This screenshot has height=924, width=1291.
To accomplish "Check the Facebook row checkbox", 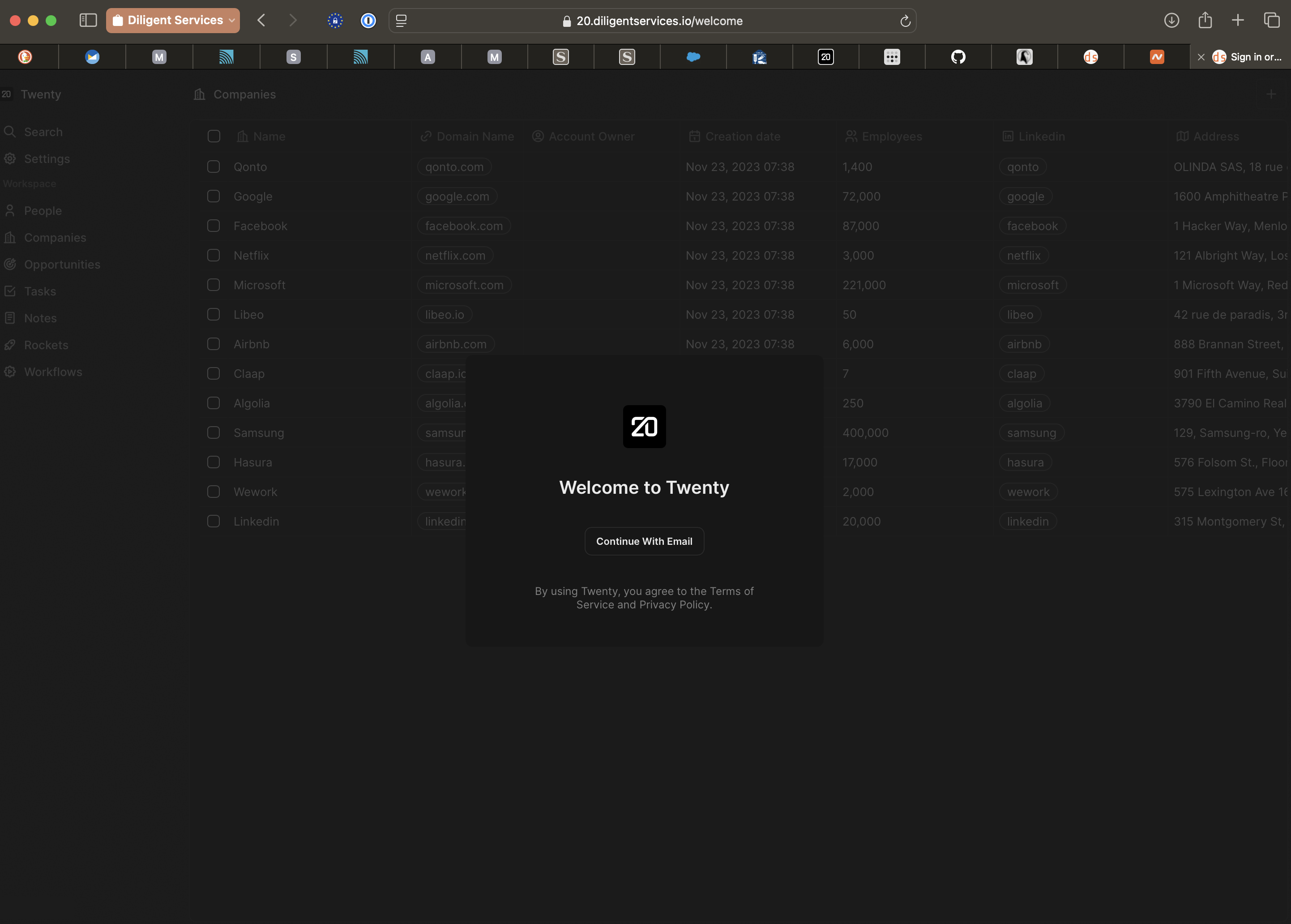I will coord(214,226).
